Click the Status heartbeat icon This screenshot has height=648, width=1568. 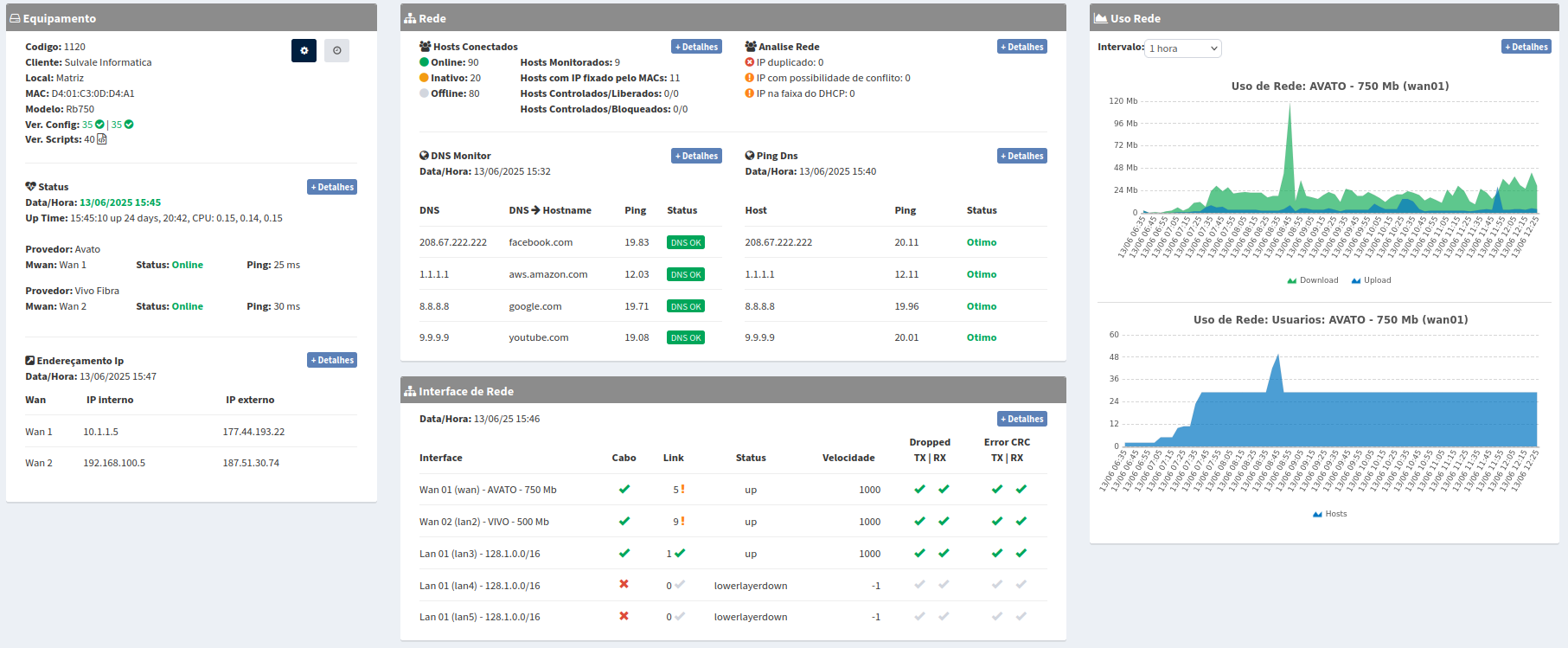[x=31, y=187]
